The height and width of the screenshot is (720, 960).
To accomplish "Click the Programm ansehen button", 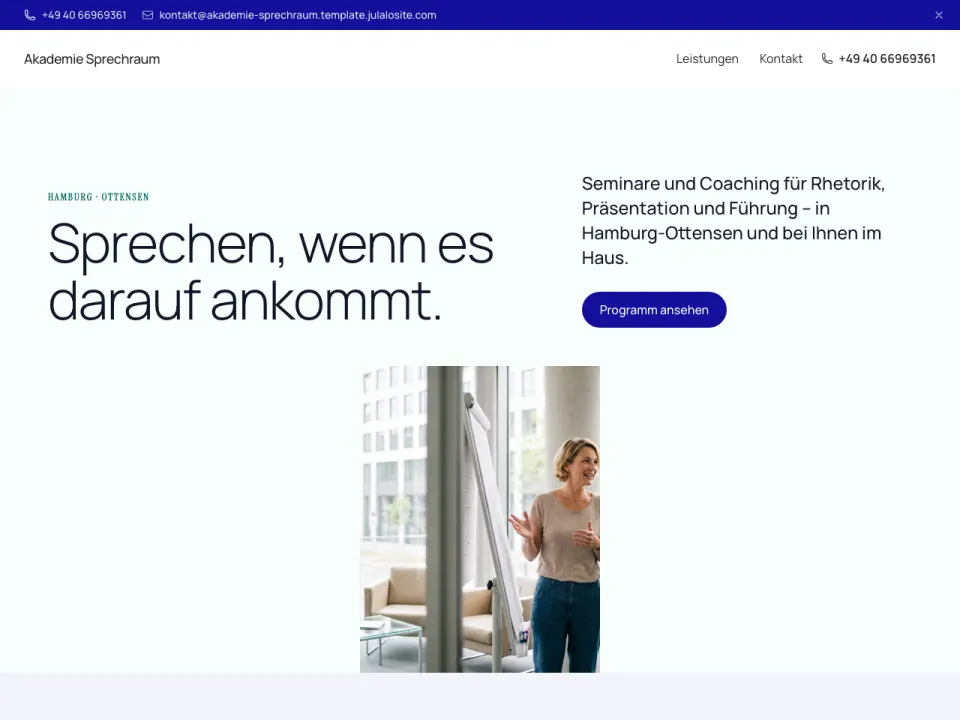I will 654,310.
